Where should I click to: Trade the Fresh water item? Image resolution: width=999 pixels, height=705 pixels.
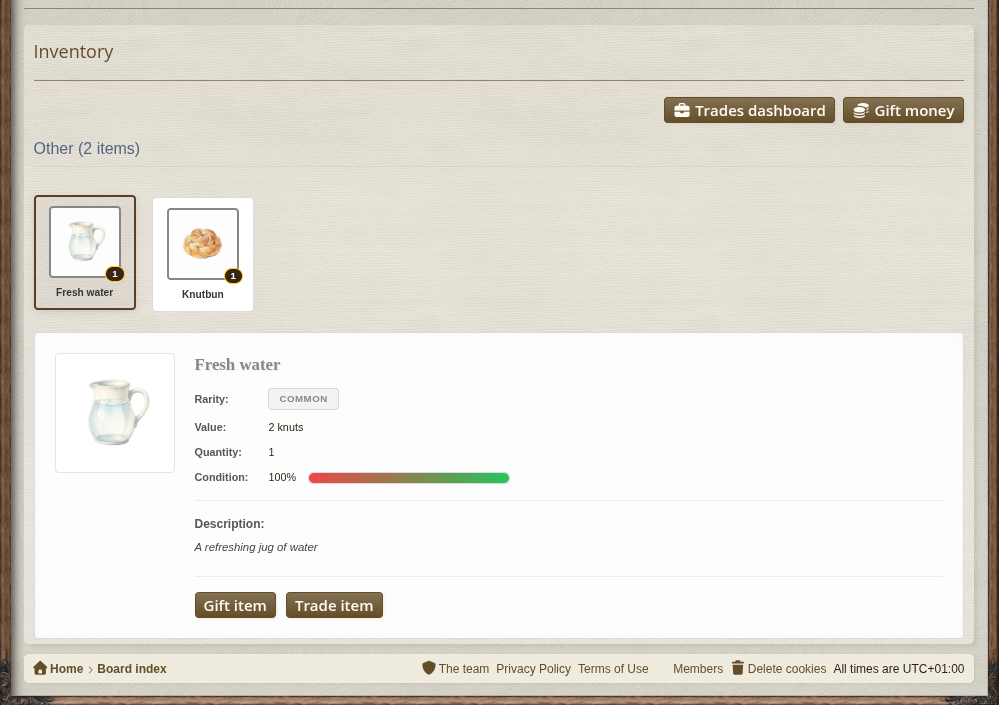pos(334,605)
